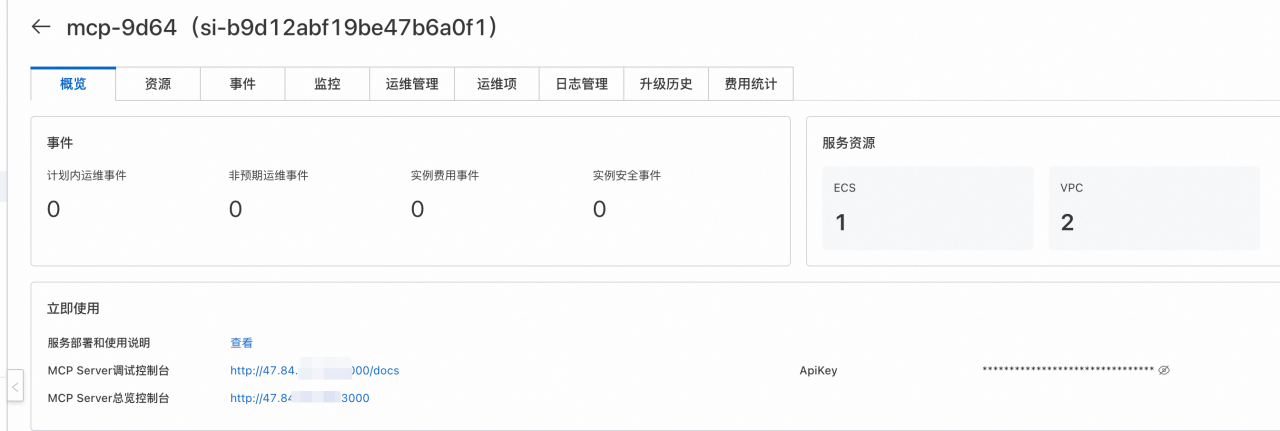The height and width of the screenshot is (431, 1280).
Task: Expand the collapsed left sidebar handle
Action: click(x=15, y=385)
